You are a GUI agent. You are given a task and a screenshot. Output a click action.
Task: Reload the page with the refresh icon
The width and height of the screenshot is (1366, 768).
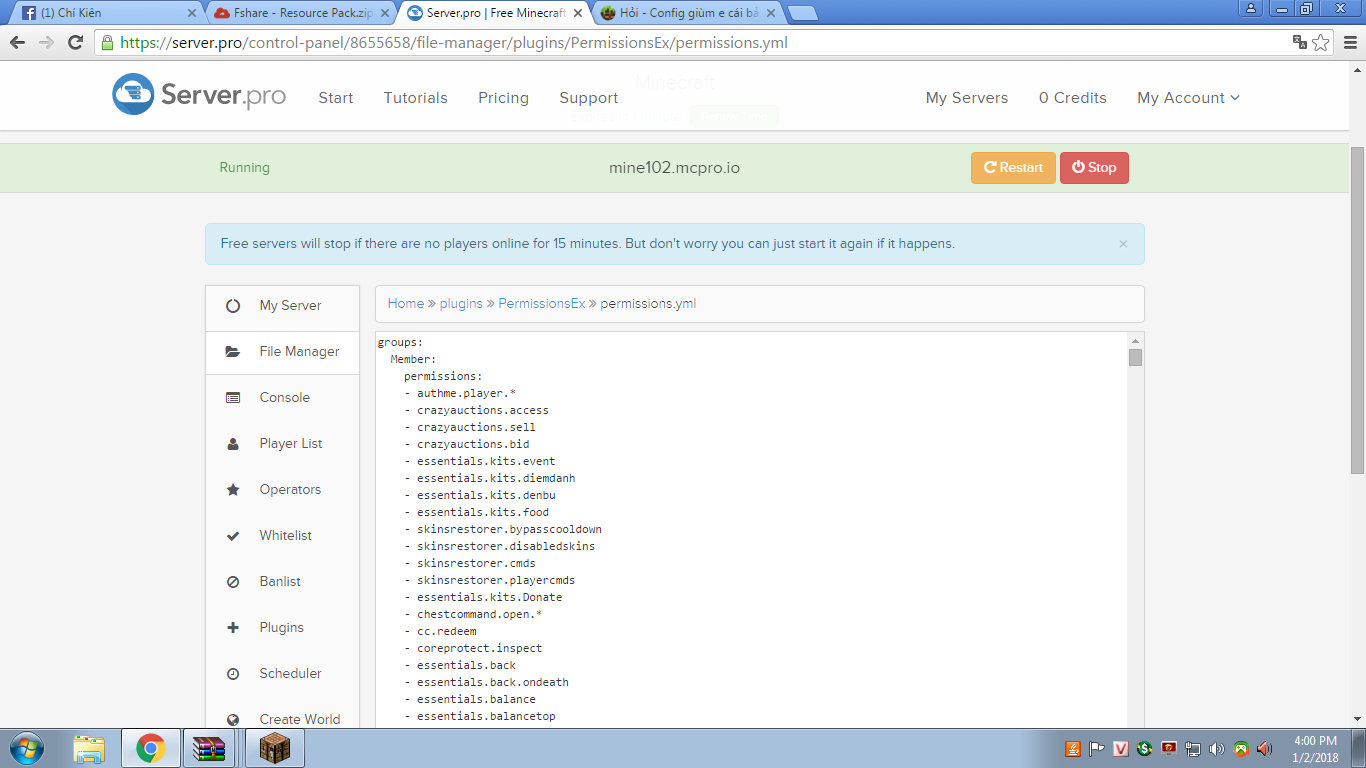click(x=75, y=43)
